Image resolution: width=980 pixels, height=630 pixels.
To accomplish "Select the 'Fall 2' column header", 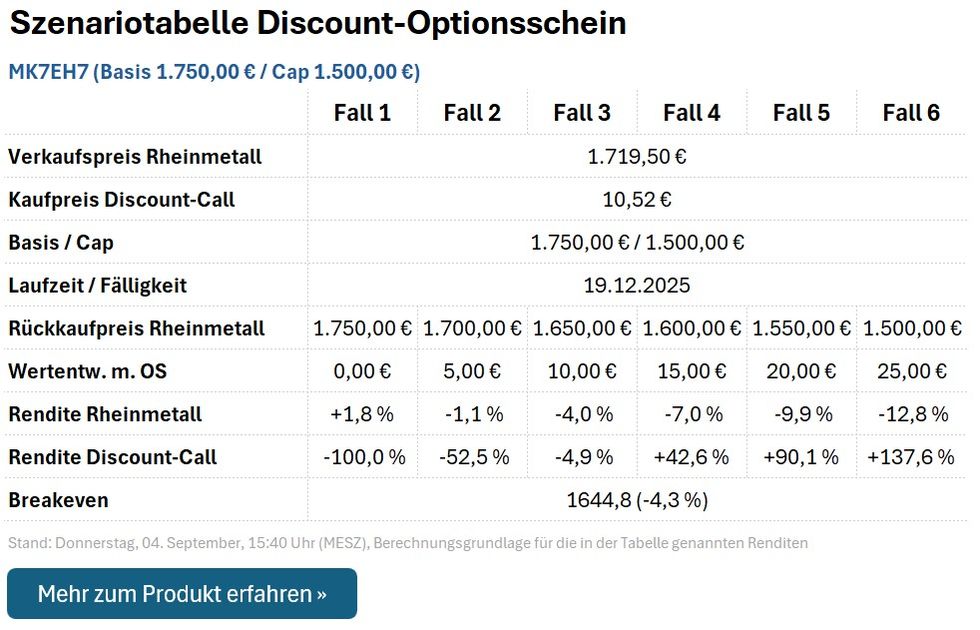I will (x=472, y=113).
